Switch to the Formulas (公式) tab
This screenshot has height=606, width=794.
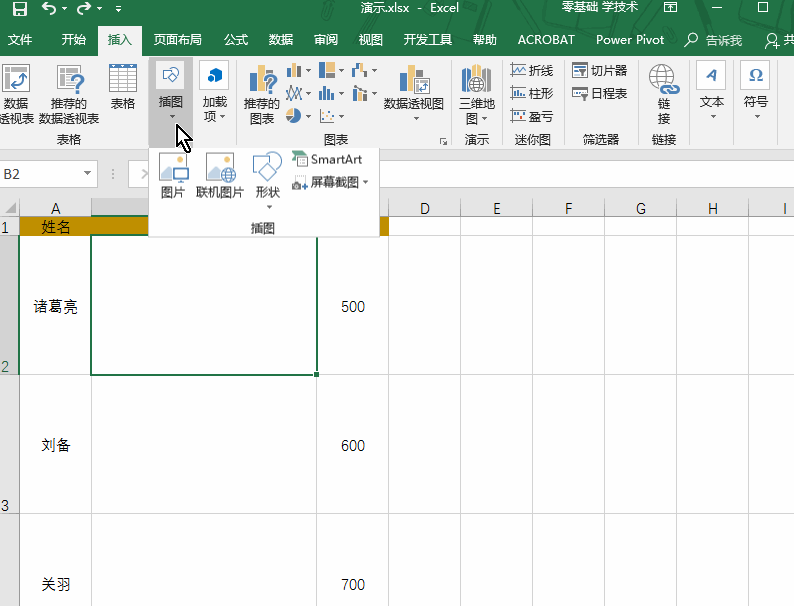(x=236, y=40)
